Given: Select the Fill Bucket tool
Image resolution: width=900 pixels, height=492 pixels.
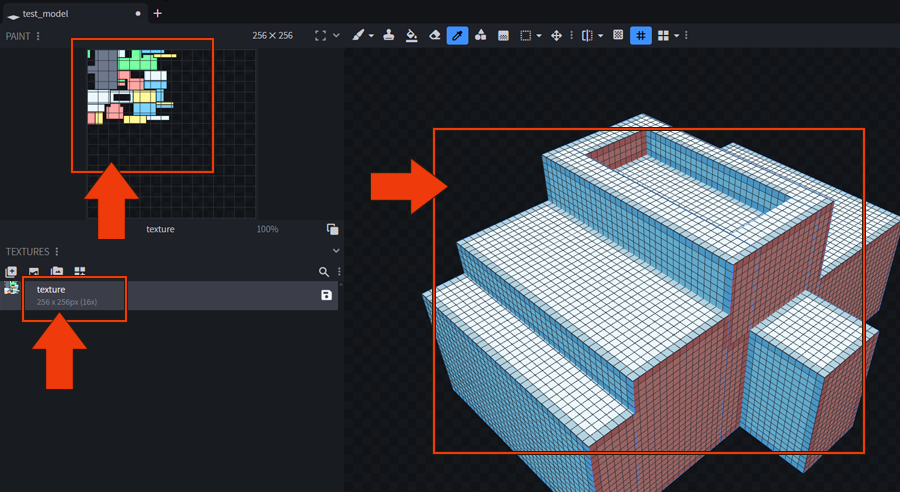Looking at the screenshot, I should pos(411,35).
